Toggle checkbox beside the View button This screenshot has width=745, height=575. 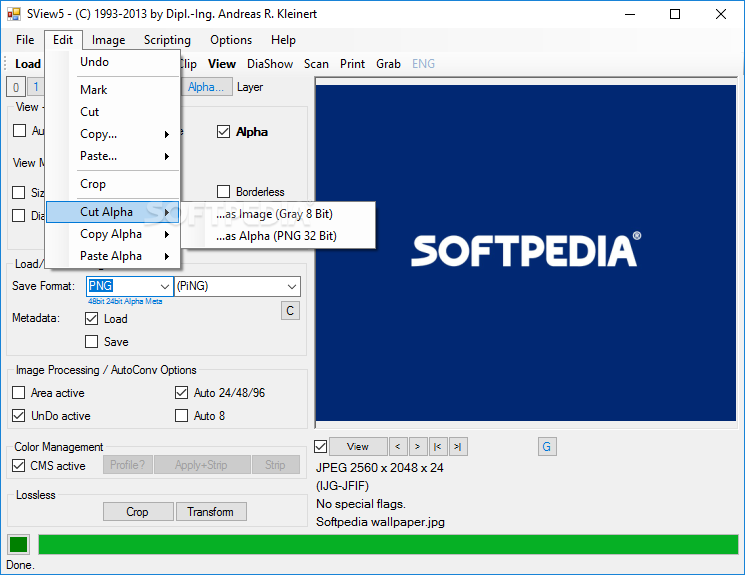click(321, 446)
